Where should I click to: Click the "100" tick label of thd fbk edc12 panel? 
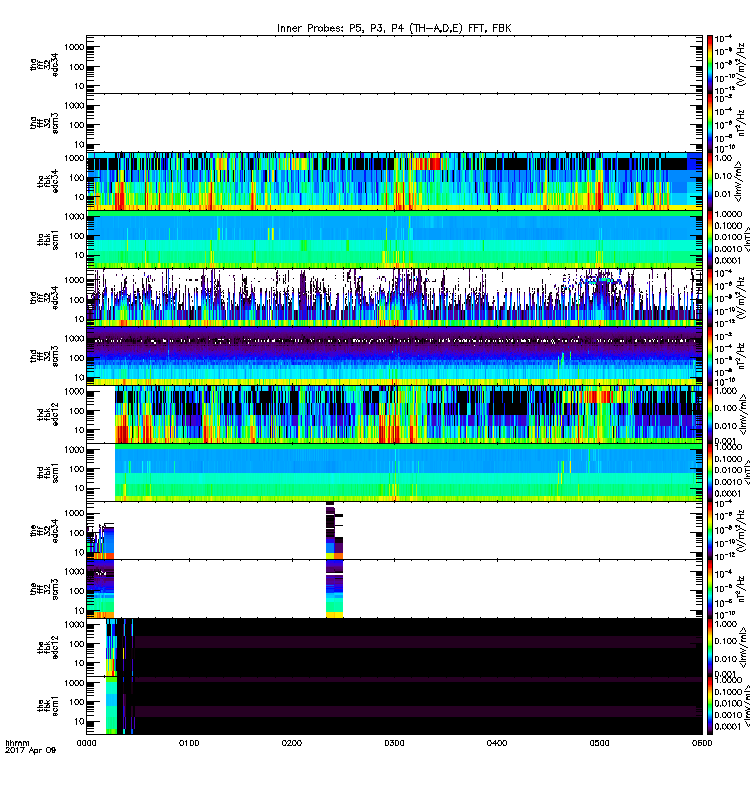(x=77, y=411)
